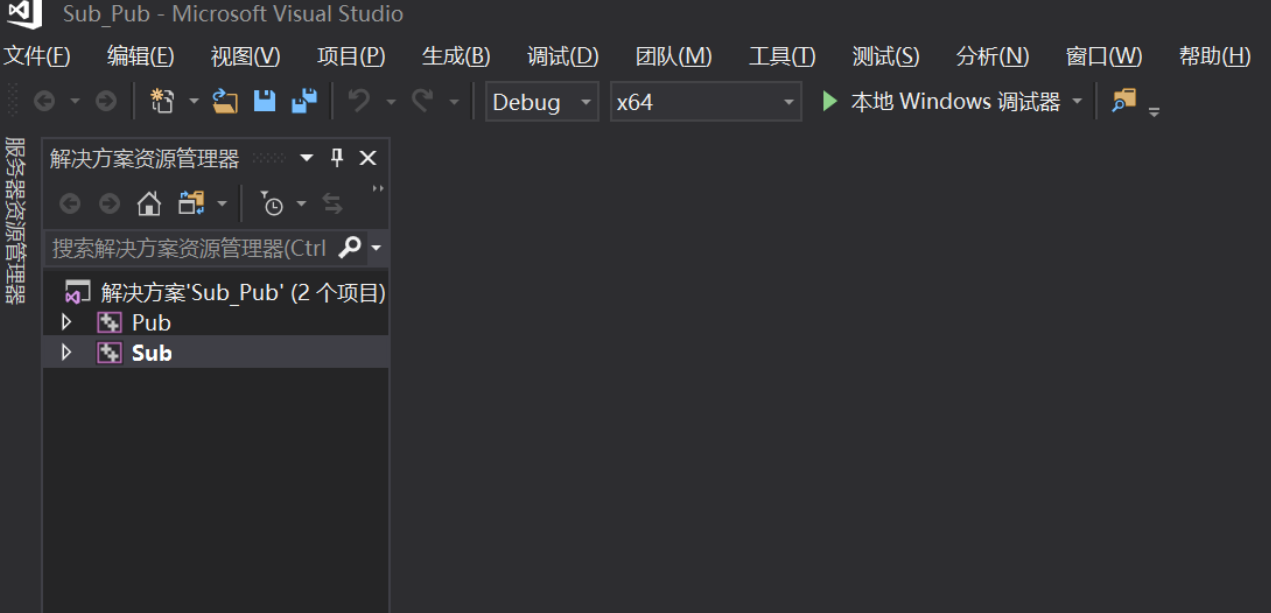Screen dimensions: 1271x613
Task: Click the Solution Explorer search field
Action: tap(190, 248)
